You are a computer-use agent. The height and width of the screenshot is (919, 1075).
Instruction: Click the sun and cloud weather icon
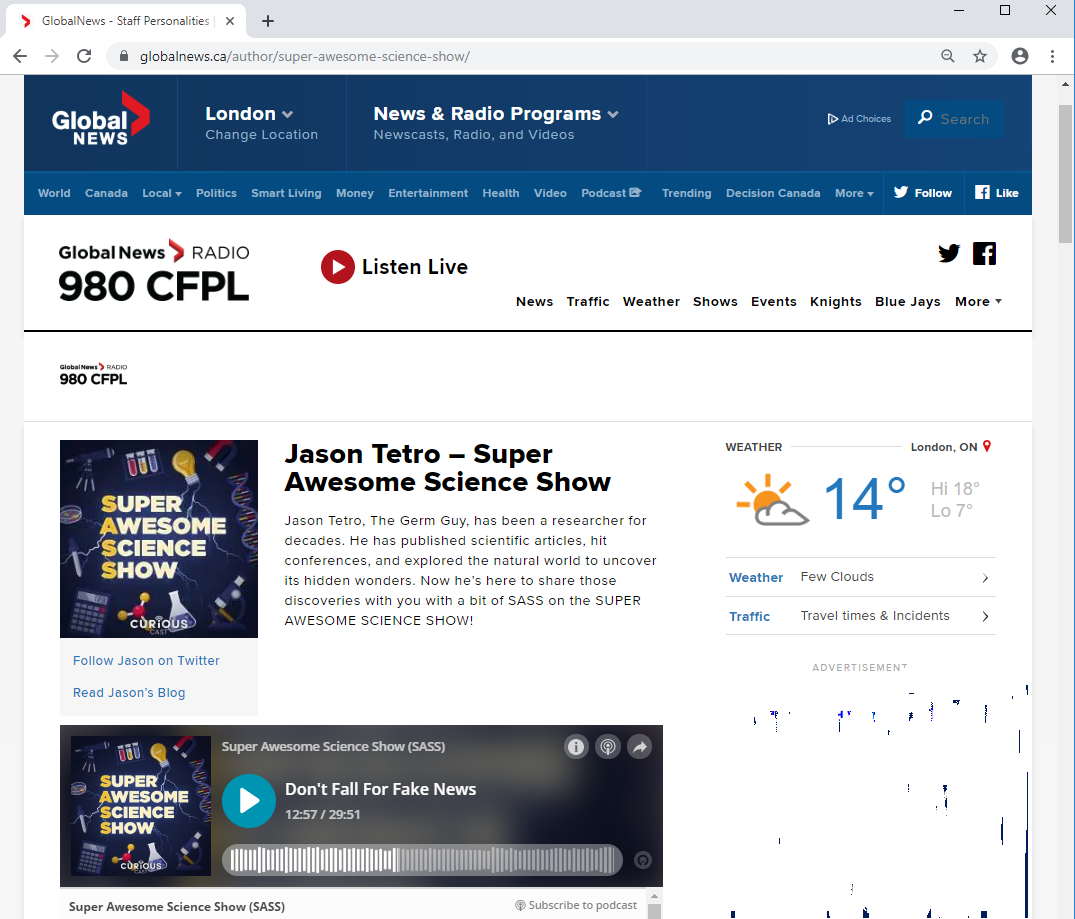point(773,500)
